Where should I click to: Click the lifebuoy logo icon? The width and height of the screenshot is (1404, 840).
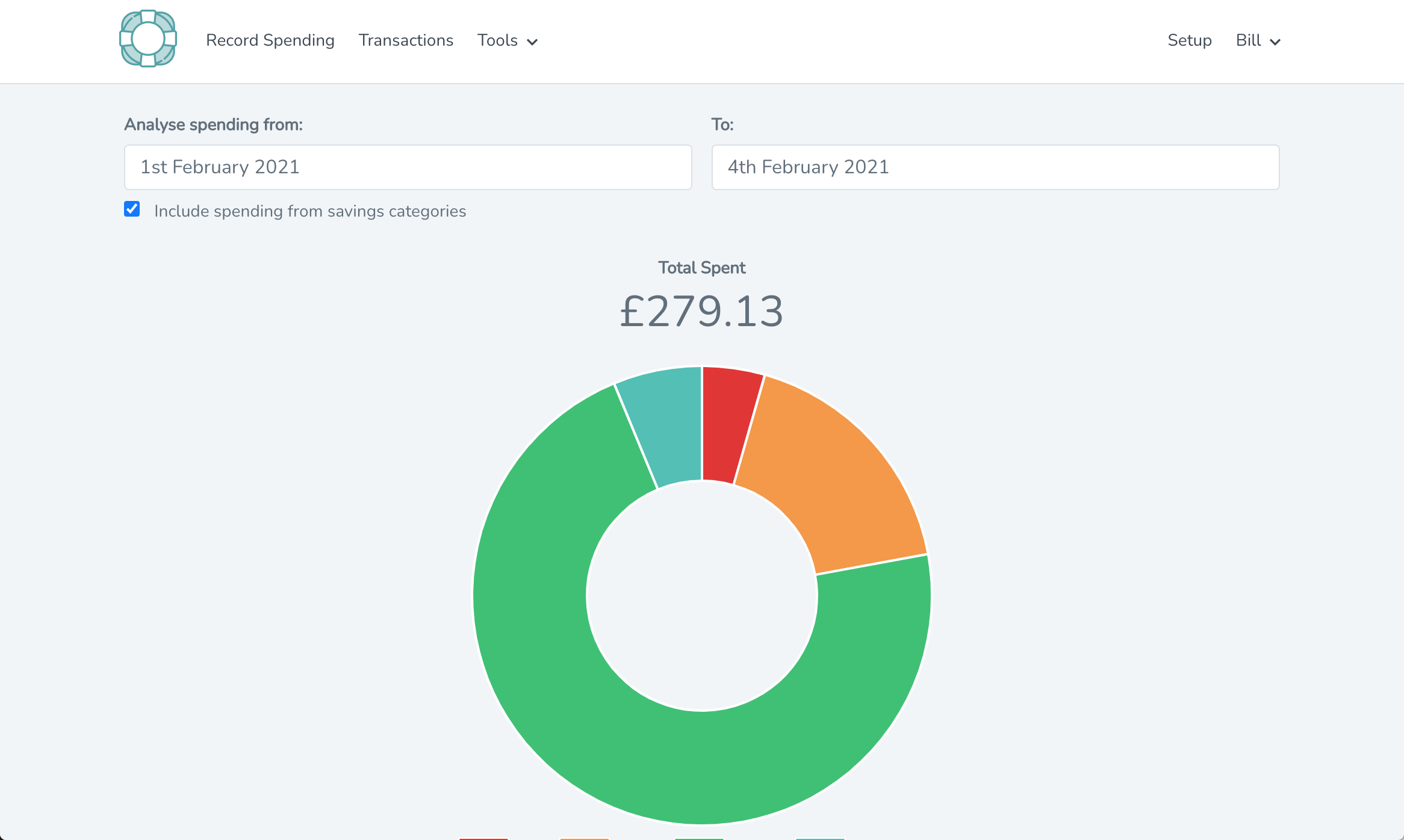tap(148, 39)
